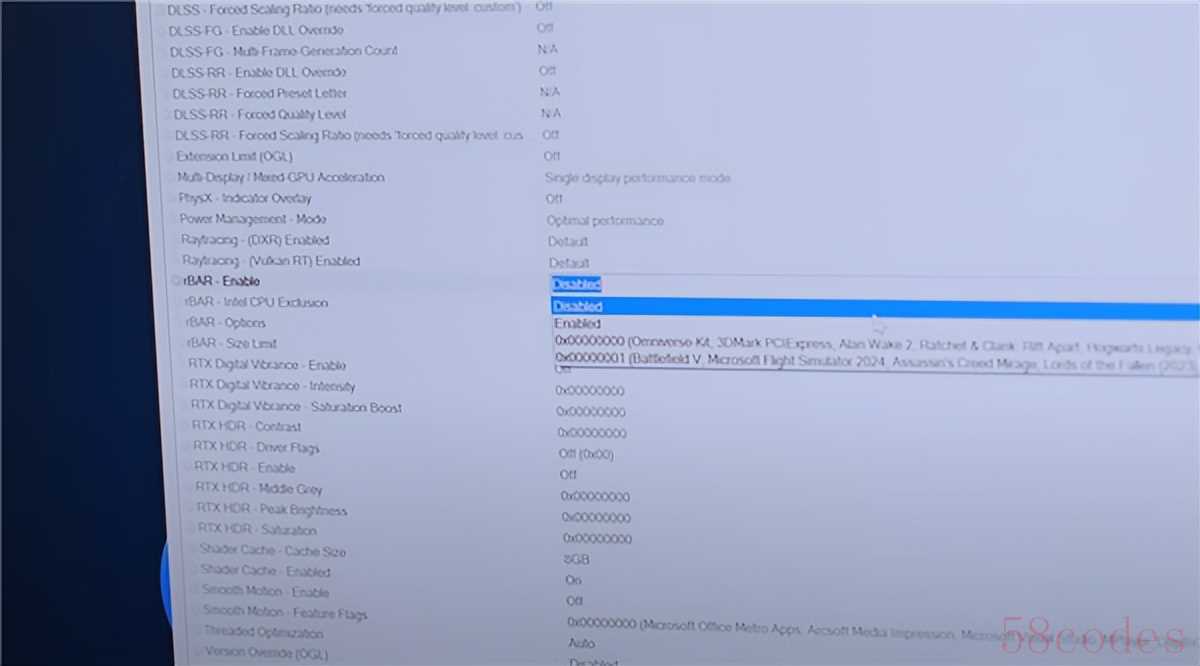Select RTX HDR - Middle Grey row

259,489
